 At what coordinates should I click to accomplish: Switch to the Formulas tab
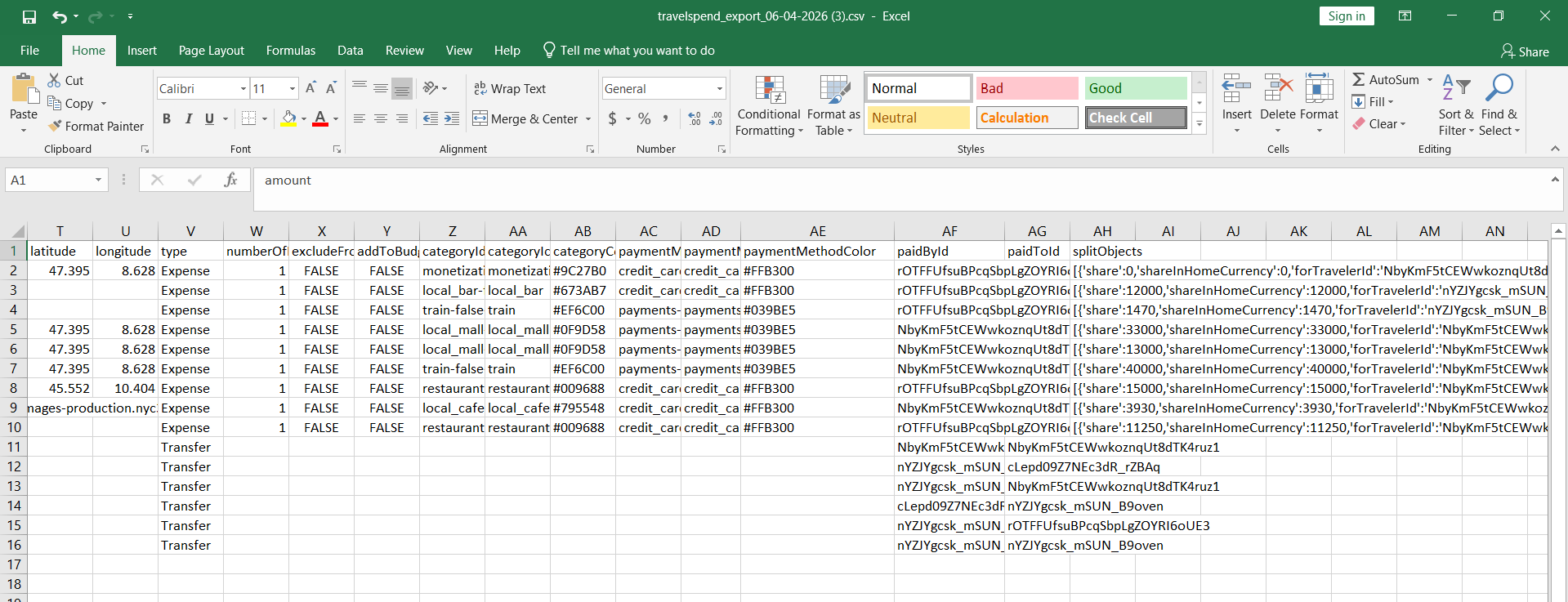click(291, 51)
